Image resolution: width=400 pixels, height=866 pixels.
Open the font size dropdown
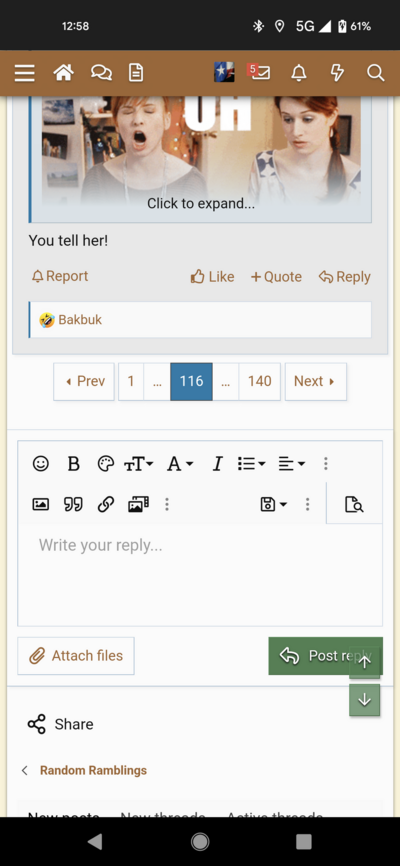pyautogui.click(x=138, y=463)
